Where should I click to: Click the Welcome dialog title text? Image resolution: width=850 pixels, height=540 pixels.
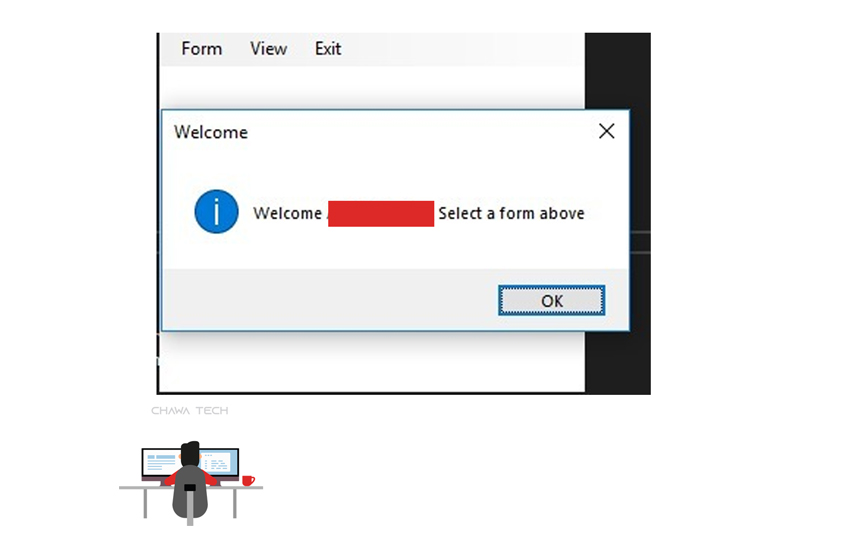pyautogui.click(x=211, y=132)
